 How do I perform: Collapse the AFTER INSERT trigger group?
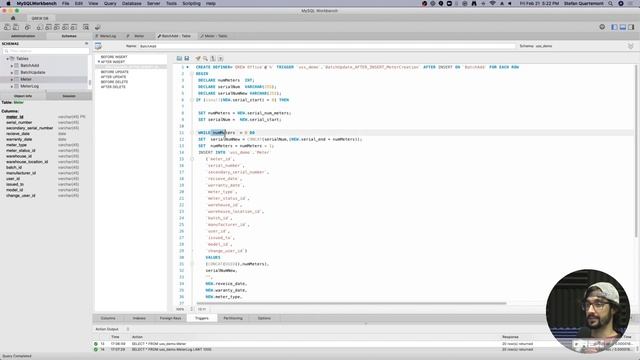(x=98, y=62)
